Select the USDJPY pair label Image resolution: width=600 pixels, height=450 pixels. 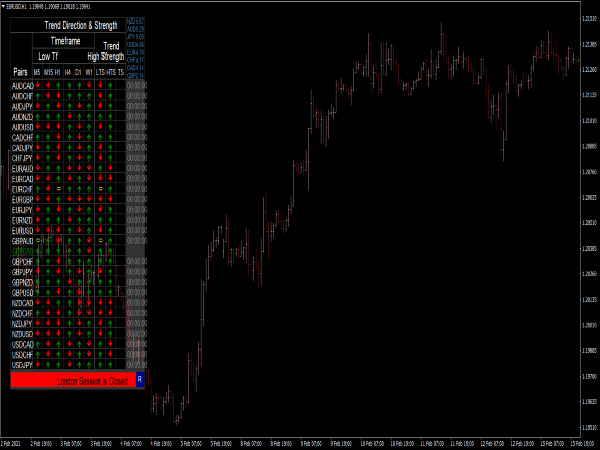pyautogui.click(x=22, y=365)
